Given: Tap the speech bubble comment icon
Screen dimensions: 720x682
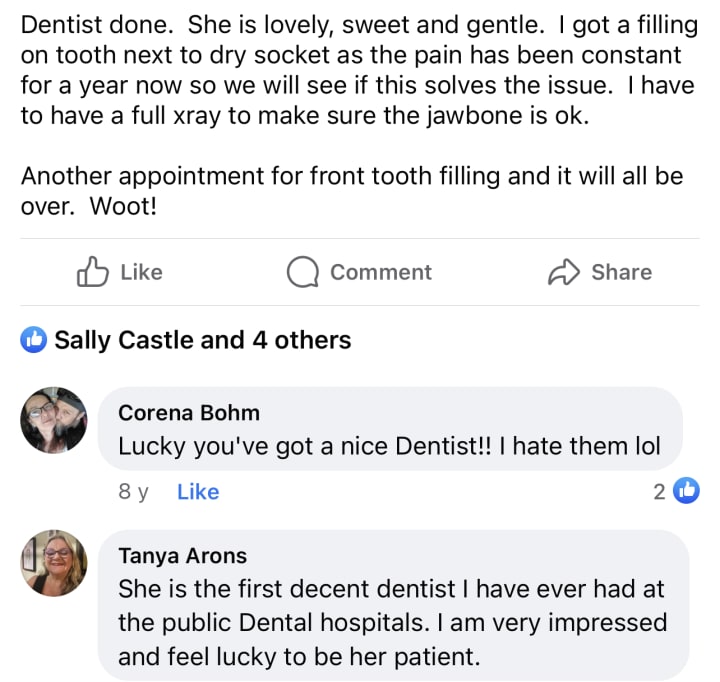Looking at the screenshot, I should point(302,272).
